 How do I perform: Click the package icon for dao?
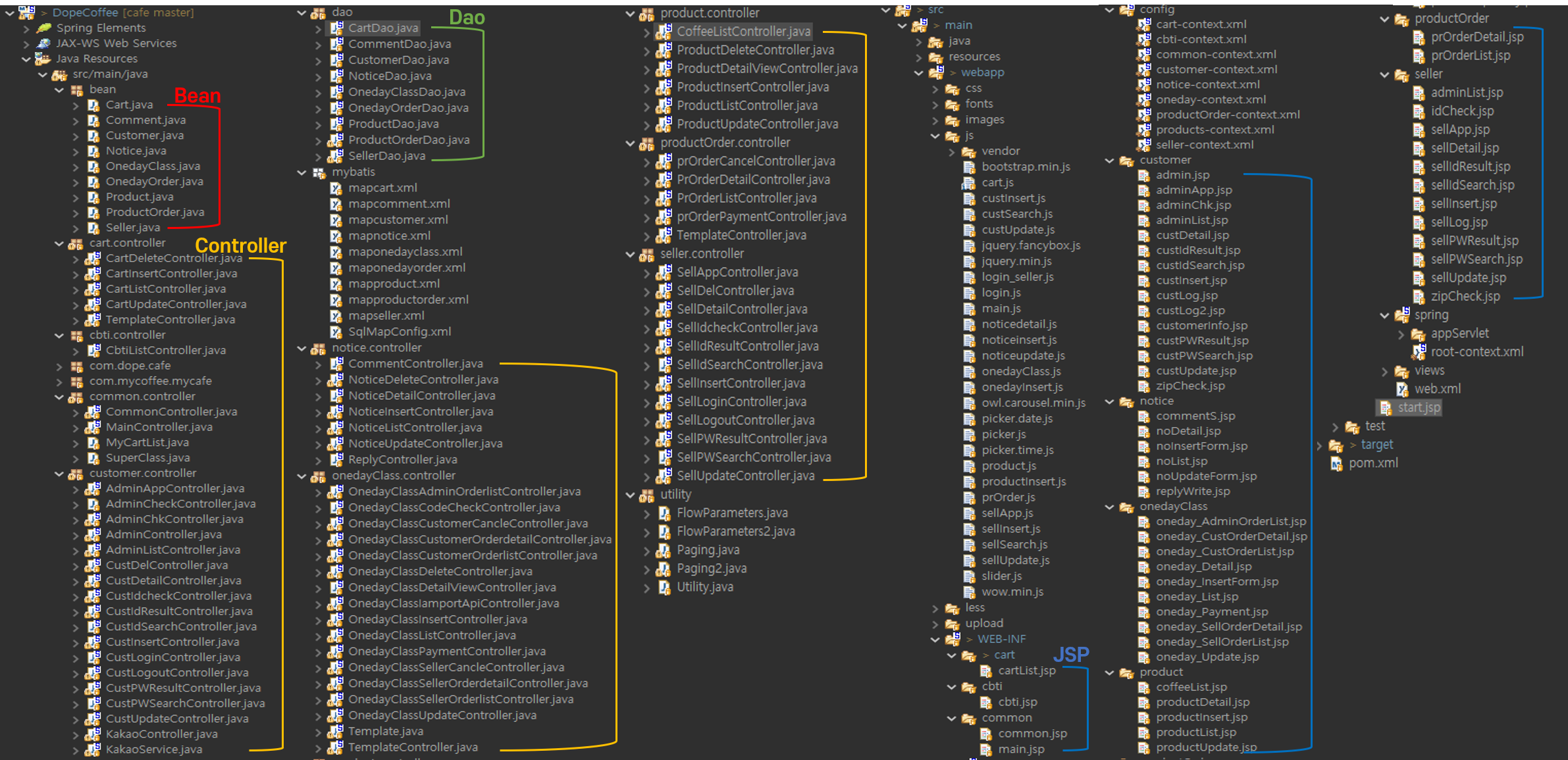(319, 13)
